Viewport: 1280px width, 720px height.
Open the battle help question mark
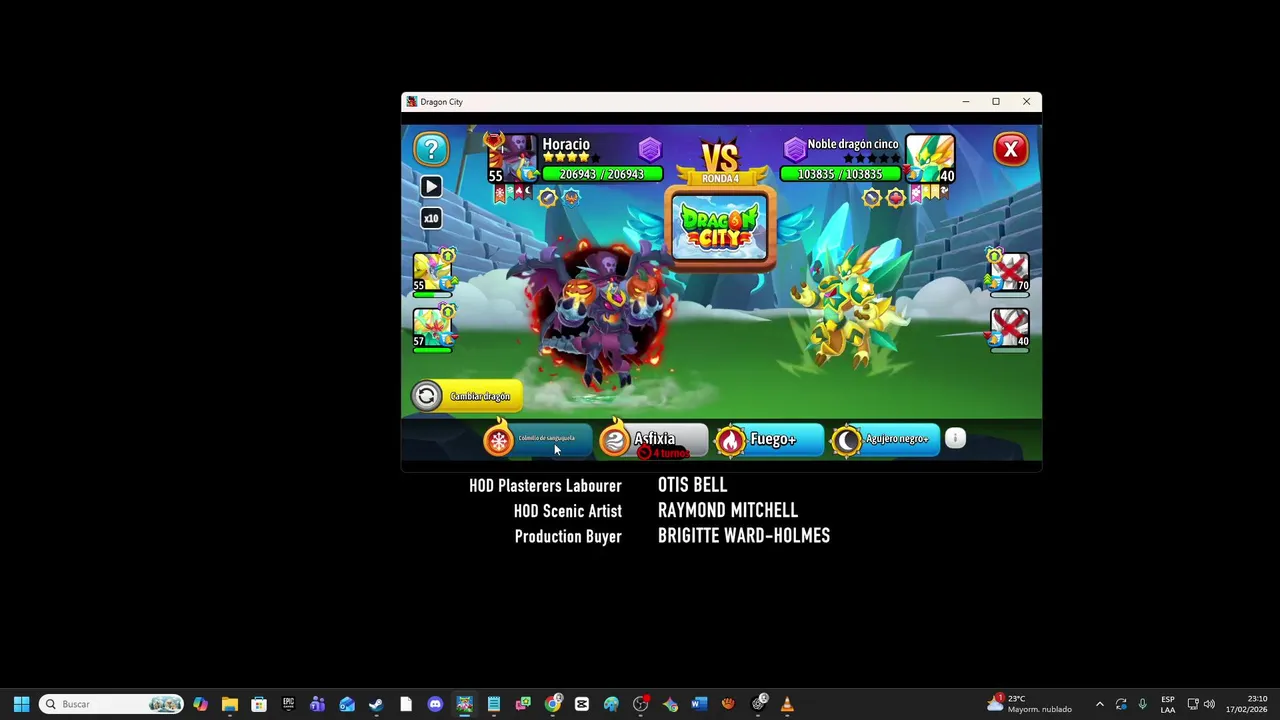(x=431, y=149)
